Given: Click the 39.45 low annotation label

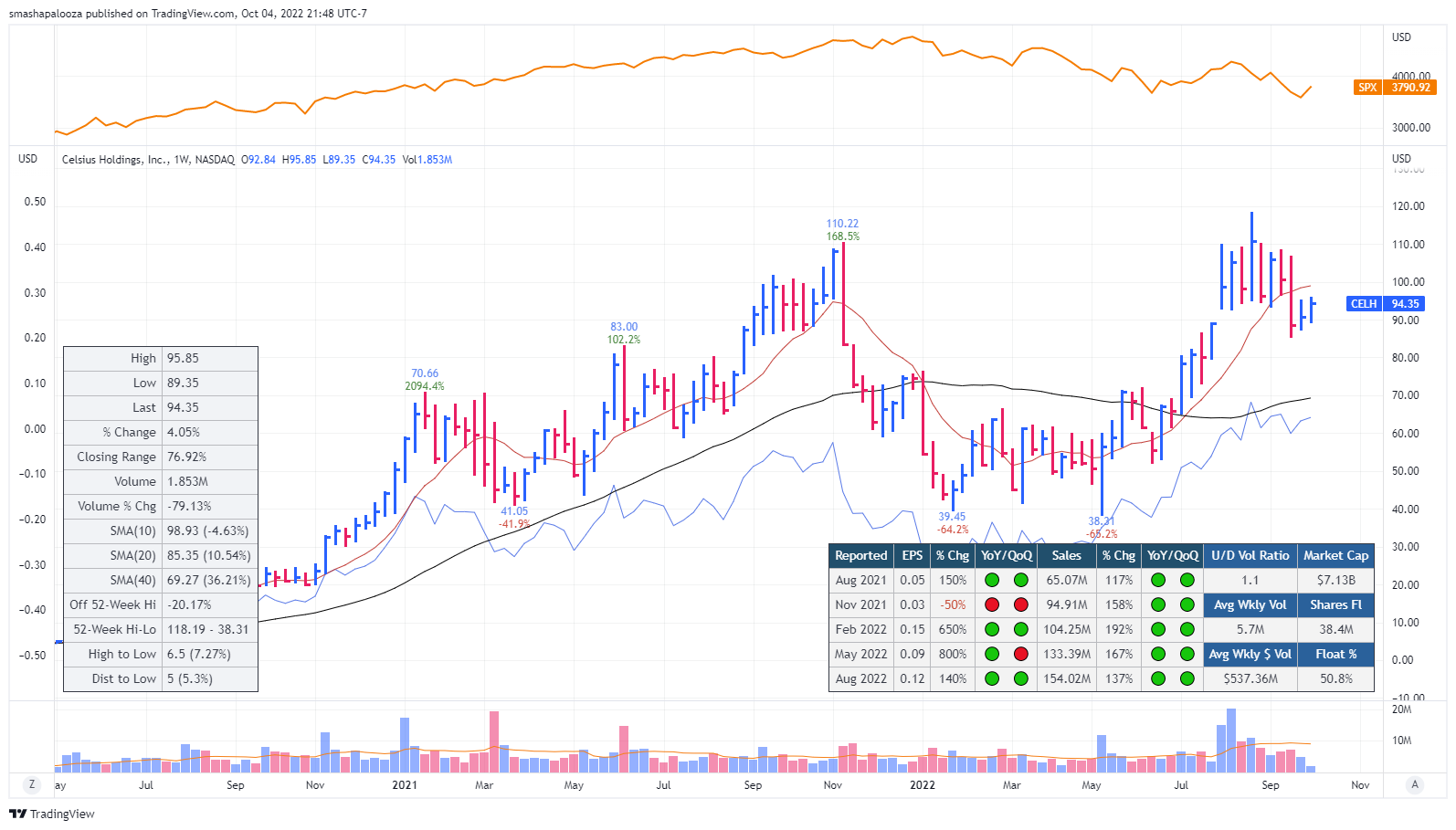Looking at the screenshot, I should coord(952,517).
